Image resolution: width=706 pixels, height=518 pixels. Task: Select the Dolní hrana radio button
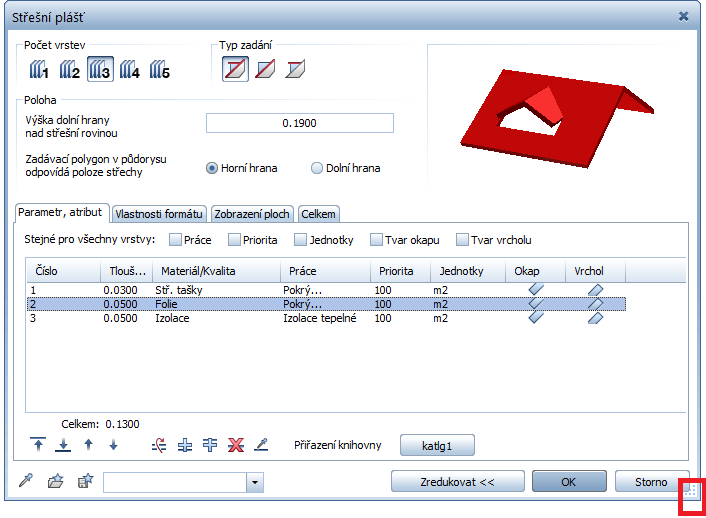317,168
